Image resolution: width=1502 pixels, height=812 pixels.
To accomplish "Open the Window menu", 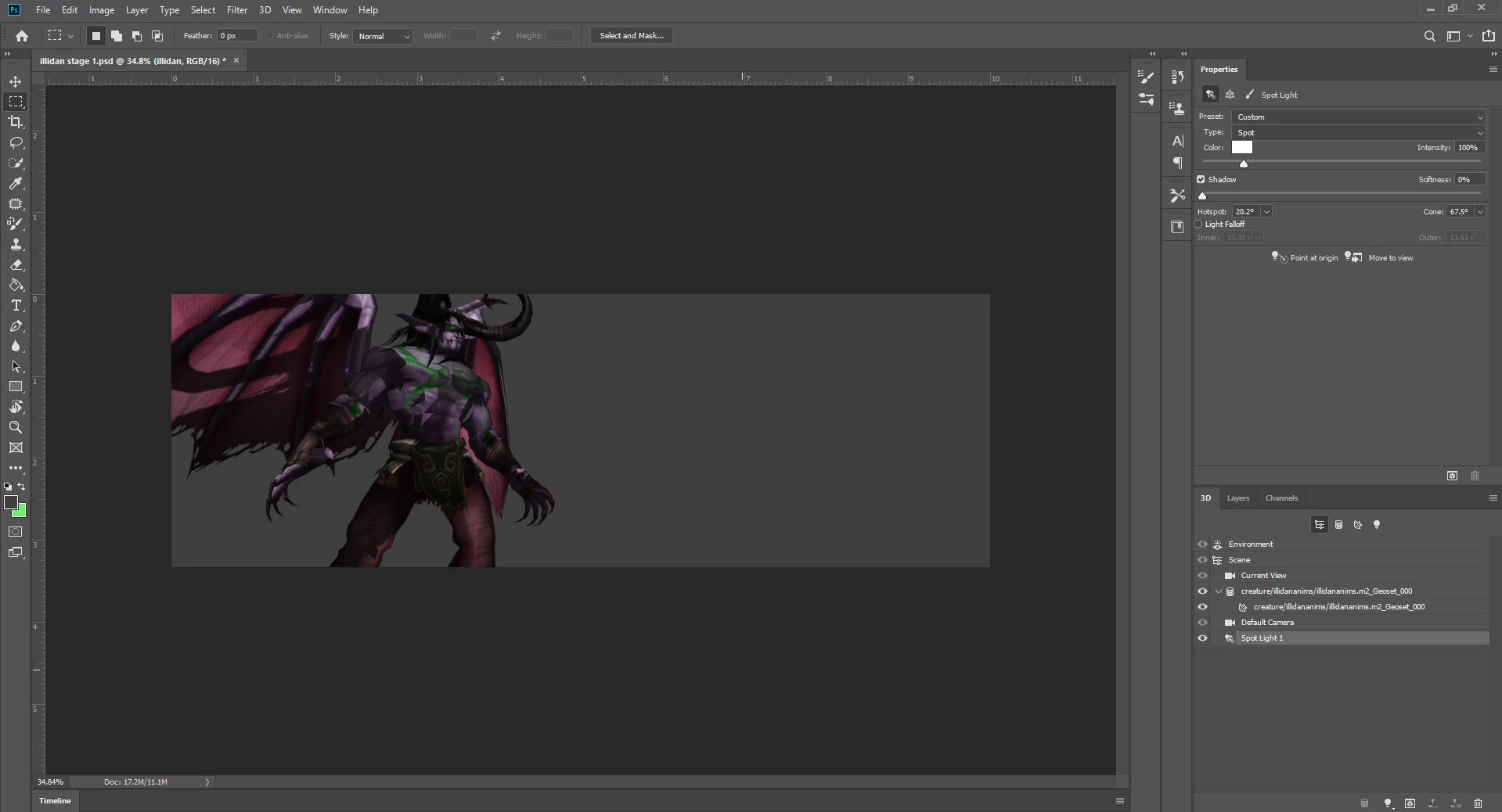I will tap(330, 10).
